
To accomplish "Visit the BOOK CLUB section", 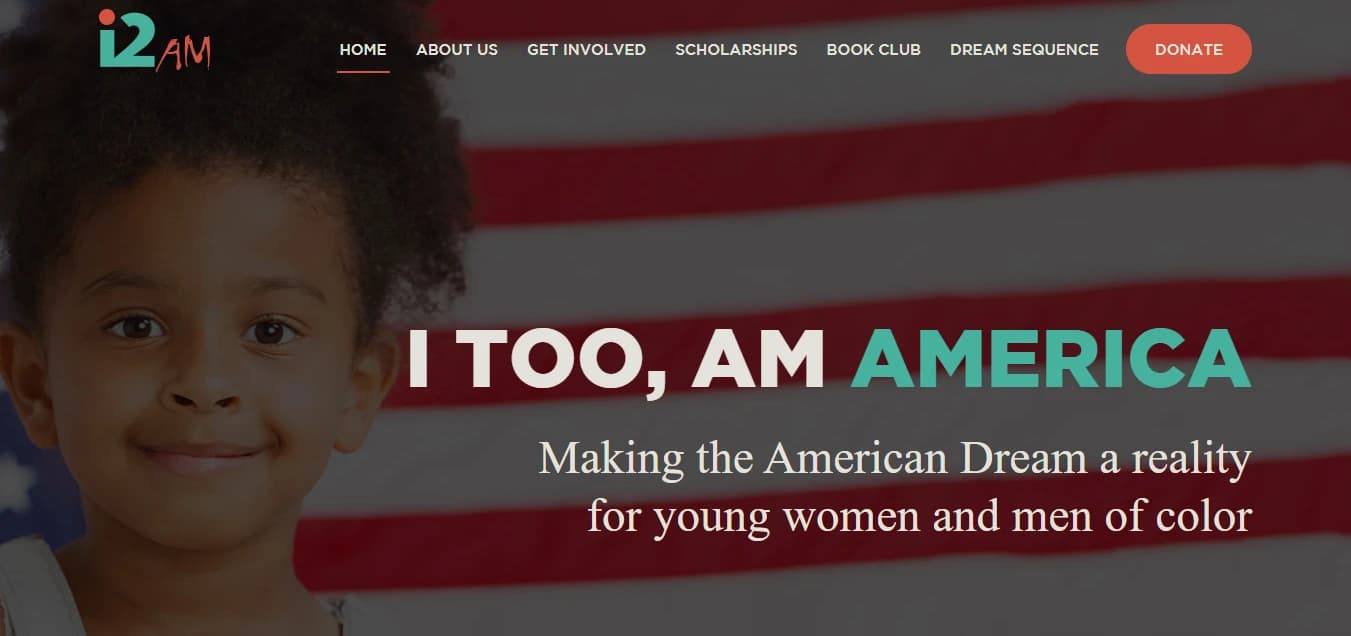I will [x=873, y=49].
